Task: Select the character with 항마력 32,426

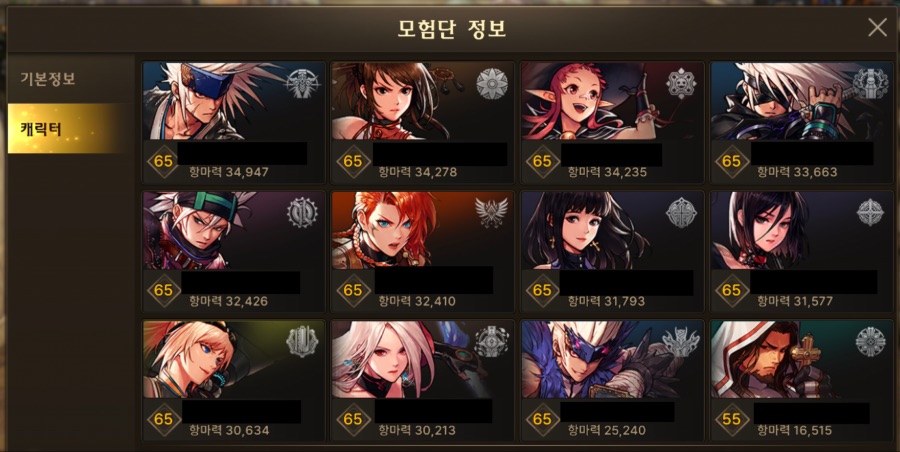Action: coord(234,252)
